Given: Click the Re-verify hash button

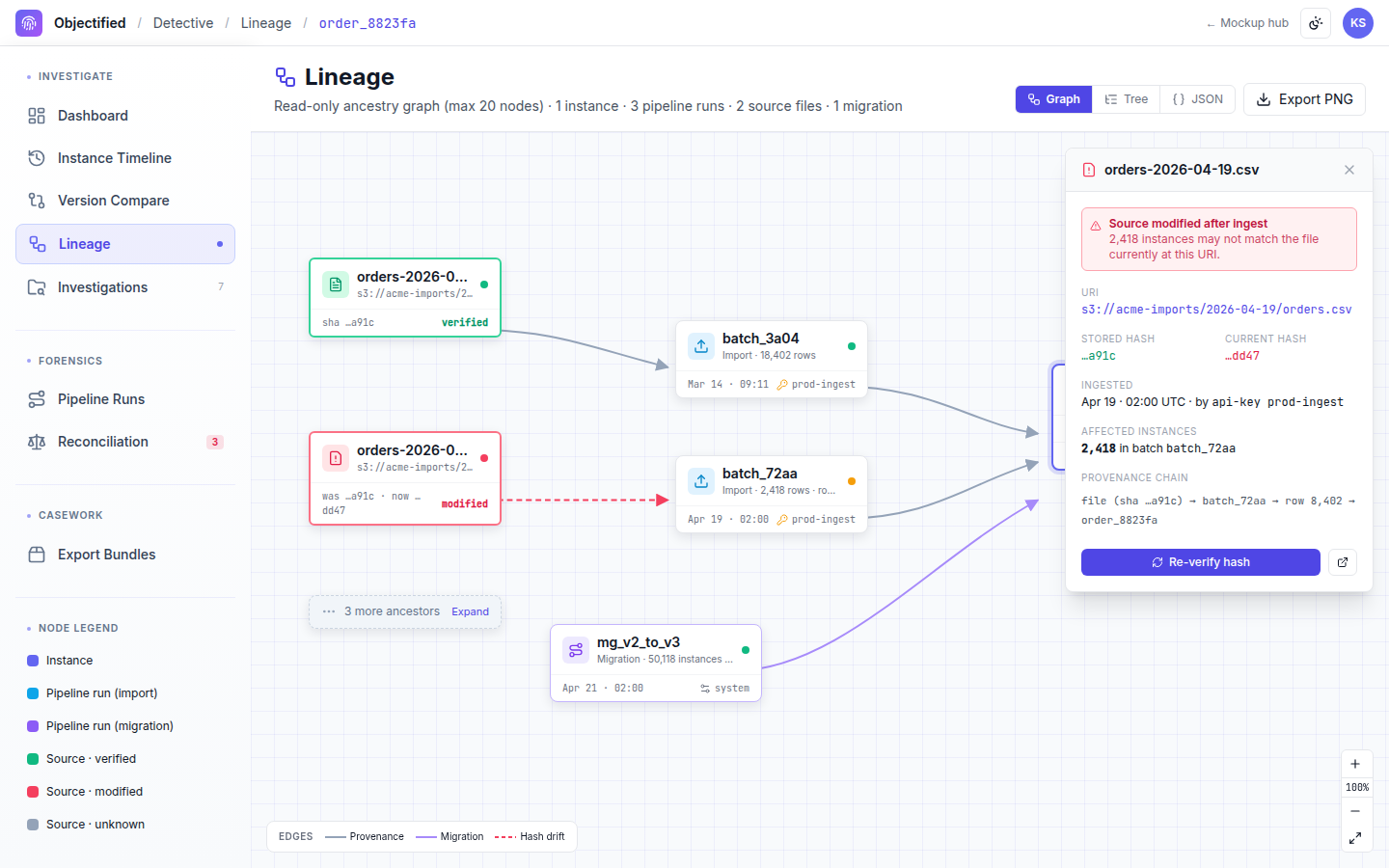Looking at the screenshot, I should pos(1201,562).
